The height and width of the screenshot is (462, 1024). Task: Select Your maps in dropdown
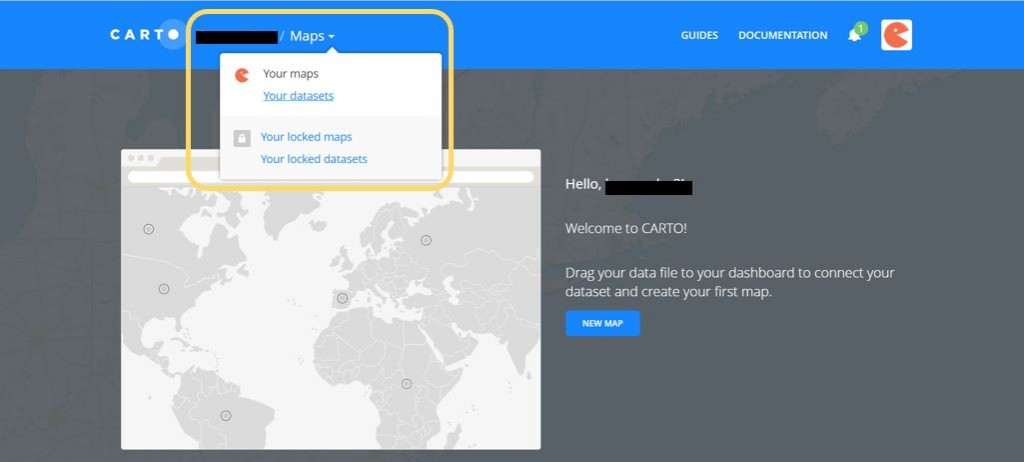coord(291,74)
